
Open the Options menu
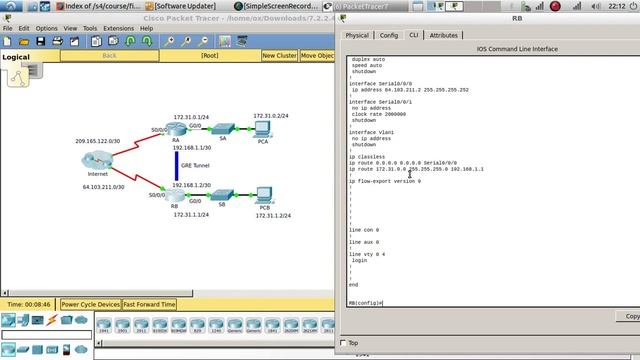[x=47, y=28]
